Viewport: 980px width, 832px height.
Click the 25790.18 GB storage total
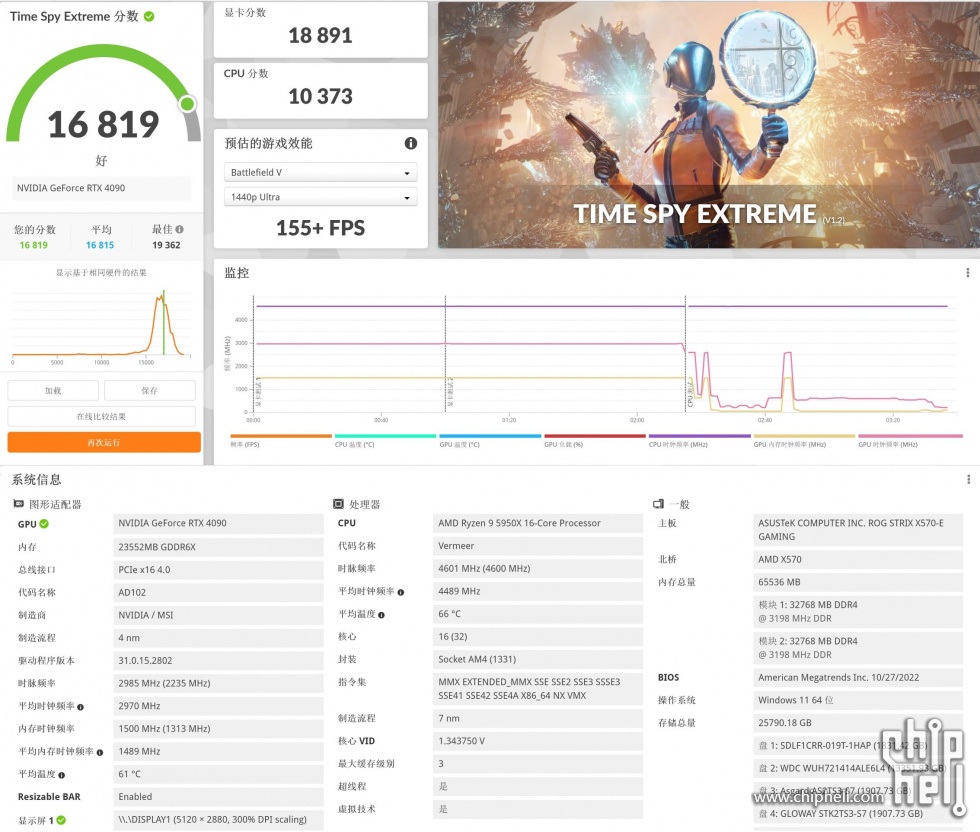pos(858,723)
